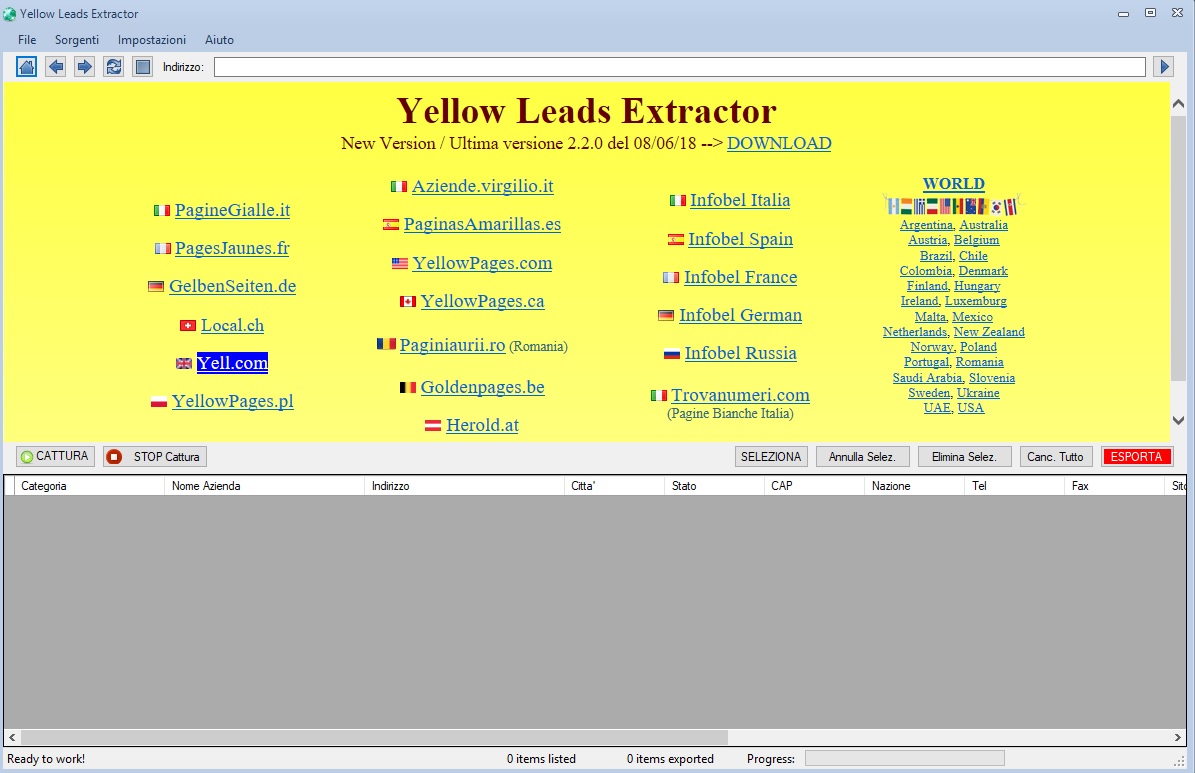Viewport: 1195px width, 773px height.
Task: Click the Spanish flag beside Infobel Spain
Action: tap(676, 239)
